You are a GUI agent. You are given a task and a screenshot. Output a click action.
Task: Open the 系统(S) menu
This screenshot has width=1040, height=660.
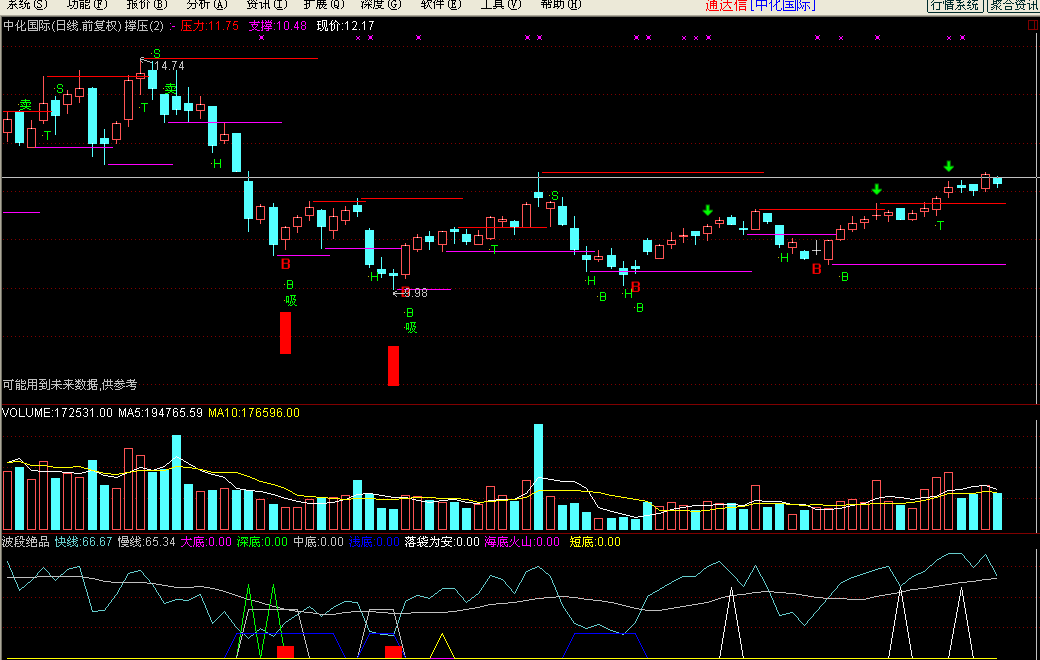pos(27,5)
